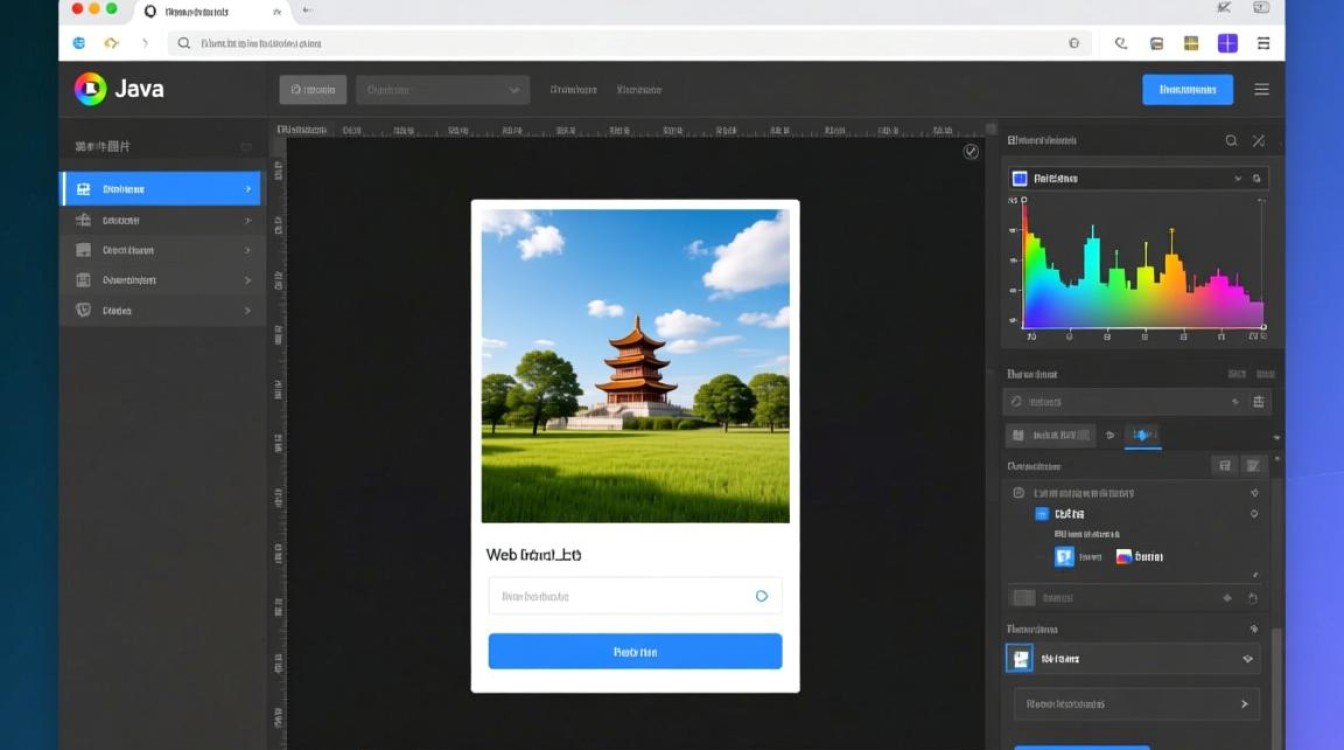Click the colorful Java logo icon
The width and height of the screenshot is (1344, 750).
pyautogui.click(x=90, y=89)
